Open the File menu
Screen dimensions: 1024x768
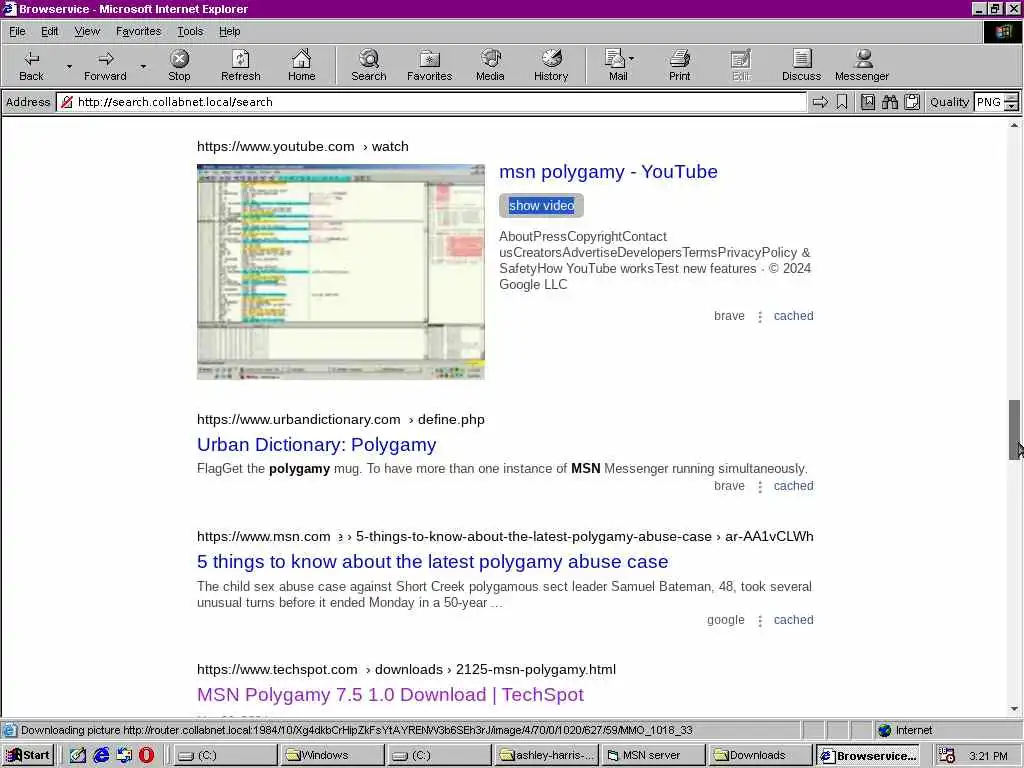pos(17,31)
